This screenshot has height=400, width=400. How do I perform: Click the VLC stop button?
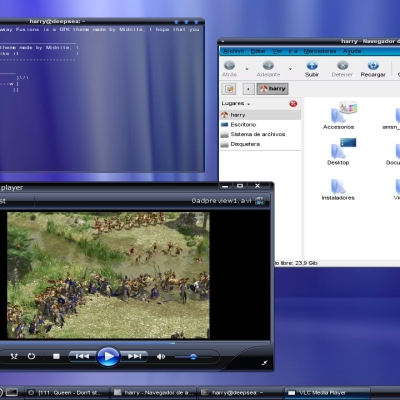tap(56, 356)
